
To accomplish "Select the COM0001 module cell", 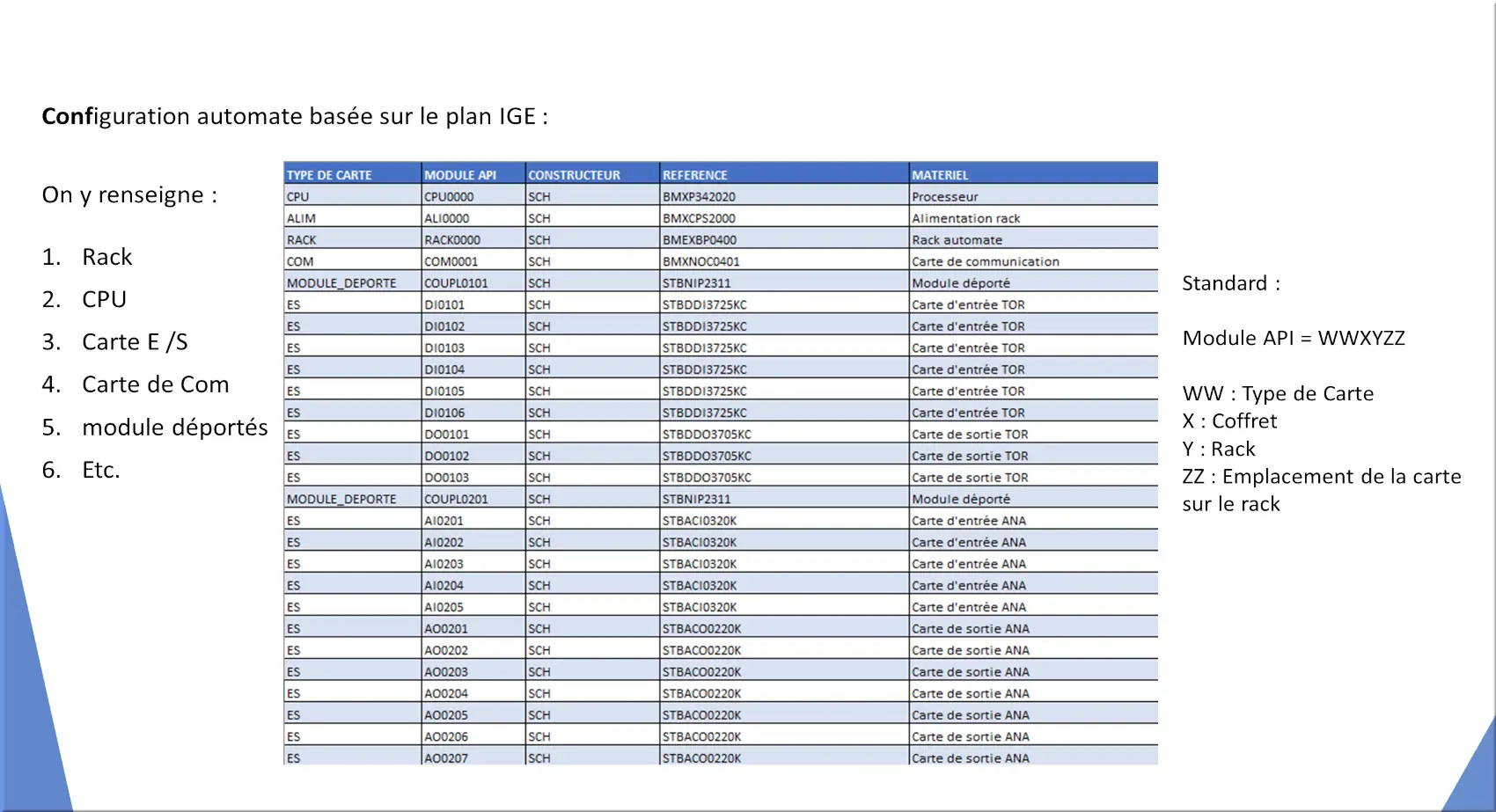I will [473, 261].
